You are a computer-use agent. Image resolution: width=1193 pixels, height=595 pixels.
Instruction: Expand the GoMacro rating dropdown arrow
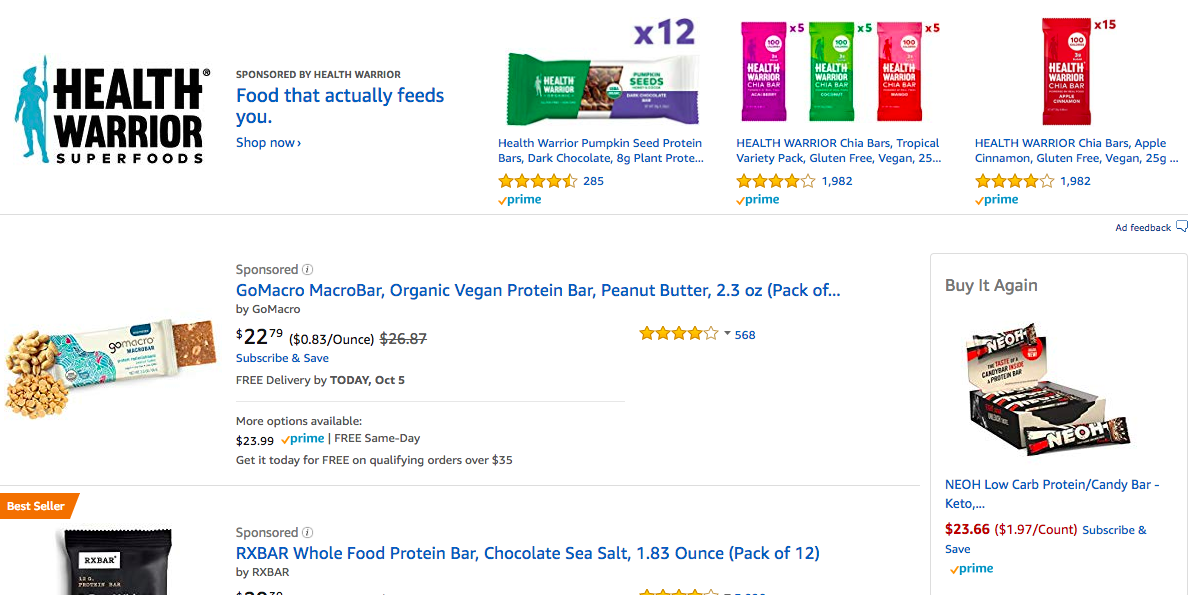[x=727, y=334]
